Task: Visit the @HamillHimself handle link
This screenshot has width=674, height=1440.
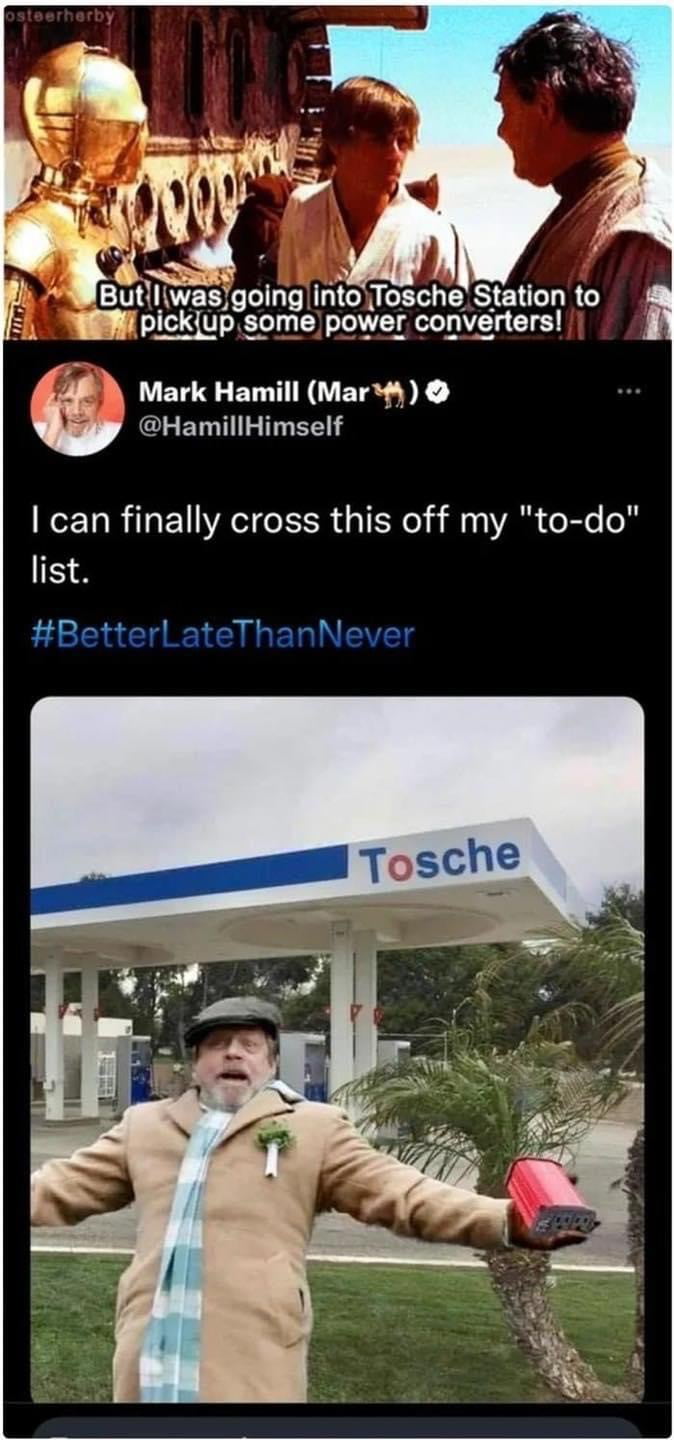Action: click(x=241, y=426)
